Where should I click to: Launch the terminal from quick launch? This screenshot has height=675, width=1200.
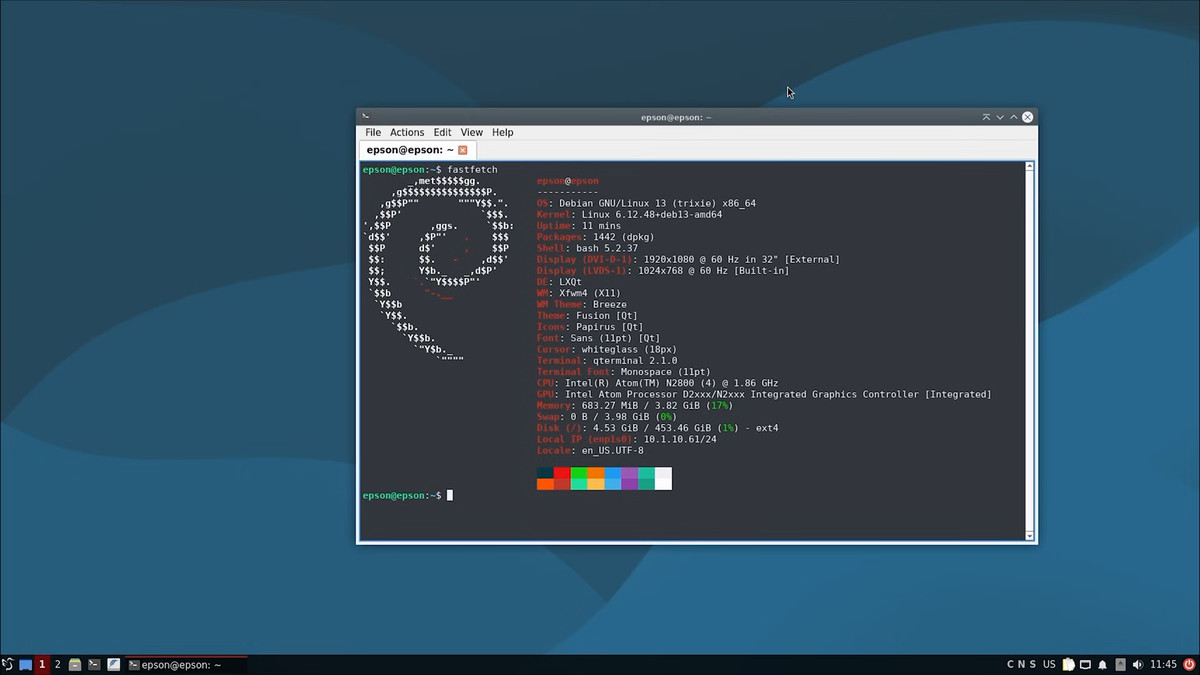pyautogui.click(x=94, y=665)
